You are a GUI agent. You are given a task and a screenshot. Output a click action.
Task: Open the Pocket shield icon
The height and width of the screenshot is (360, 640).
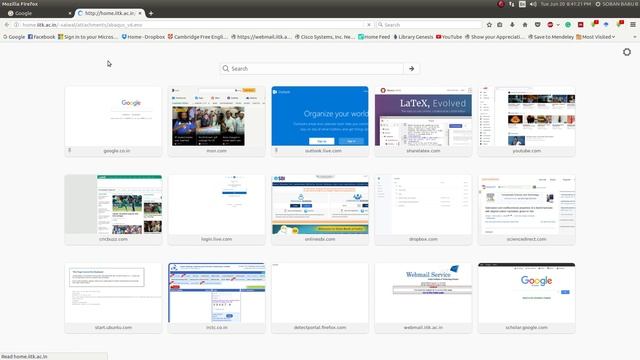click(538, 24)
